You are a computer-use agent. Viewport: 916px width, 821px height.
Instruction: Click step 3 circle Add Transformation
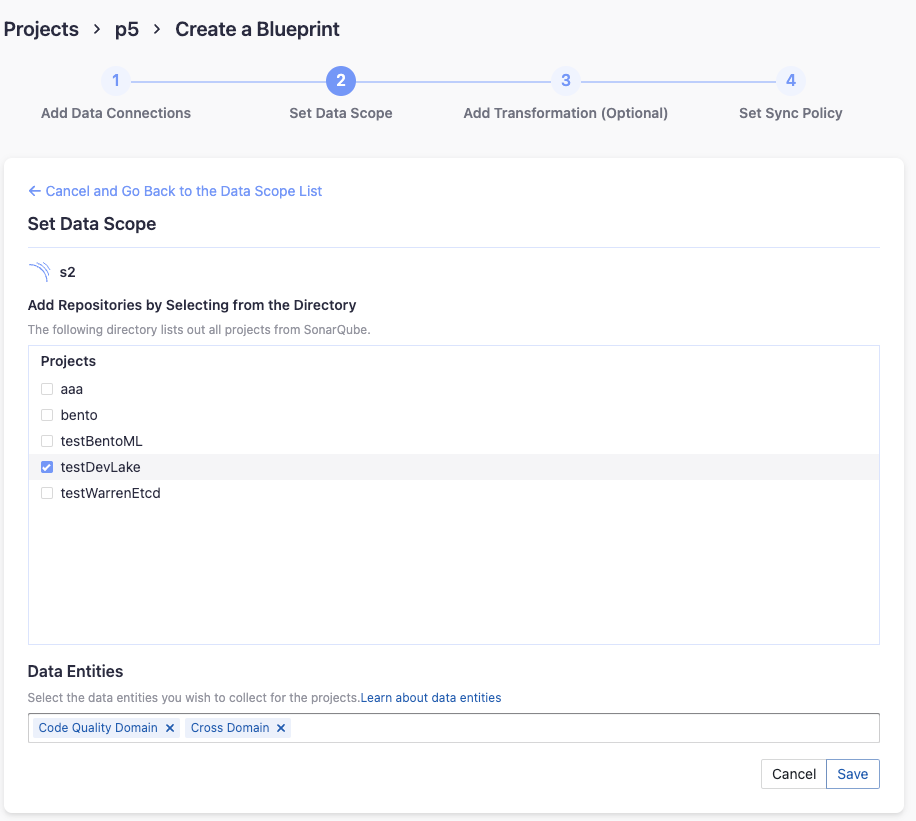[x=566, y=81]
